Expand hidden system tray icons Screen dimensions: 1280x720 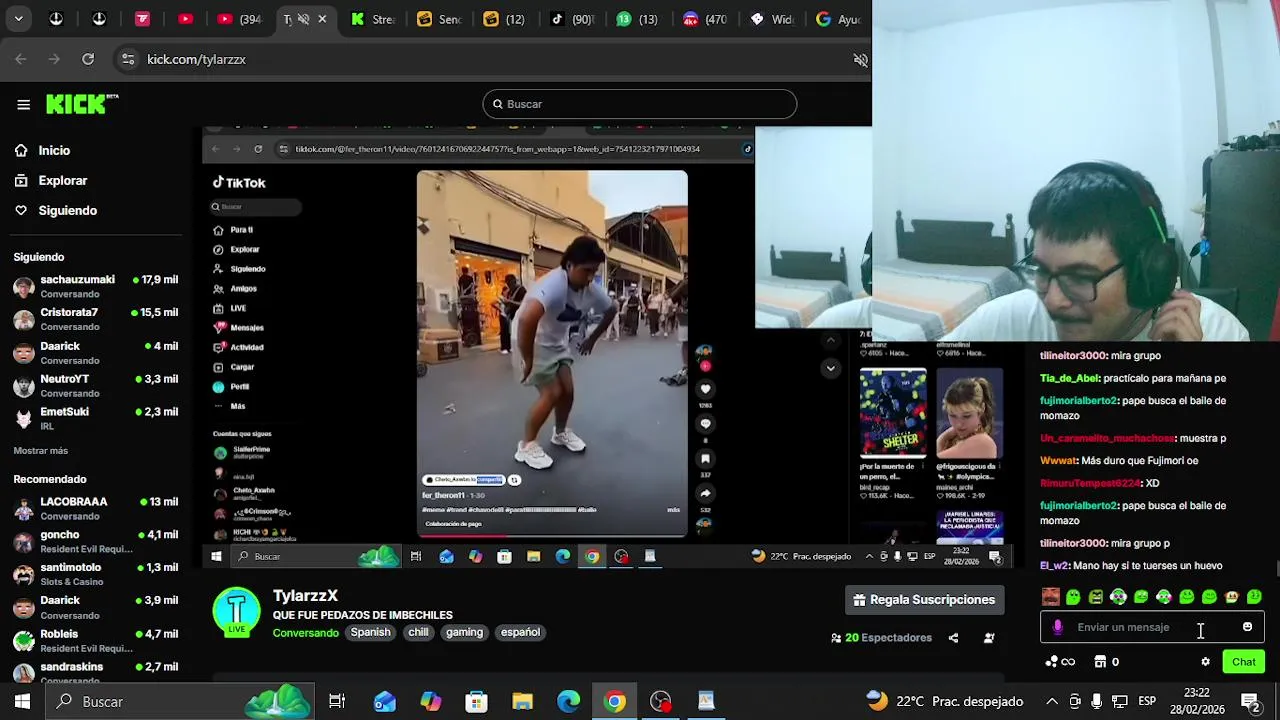pyautogui.click(x=1051, y=701)
